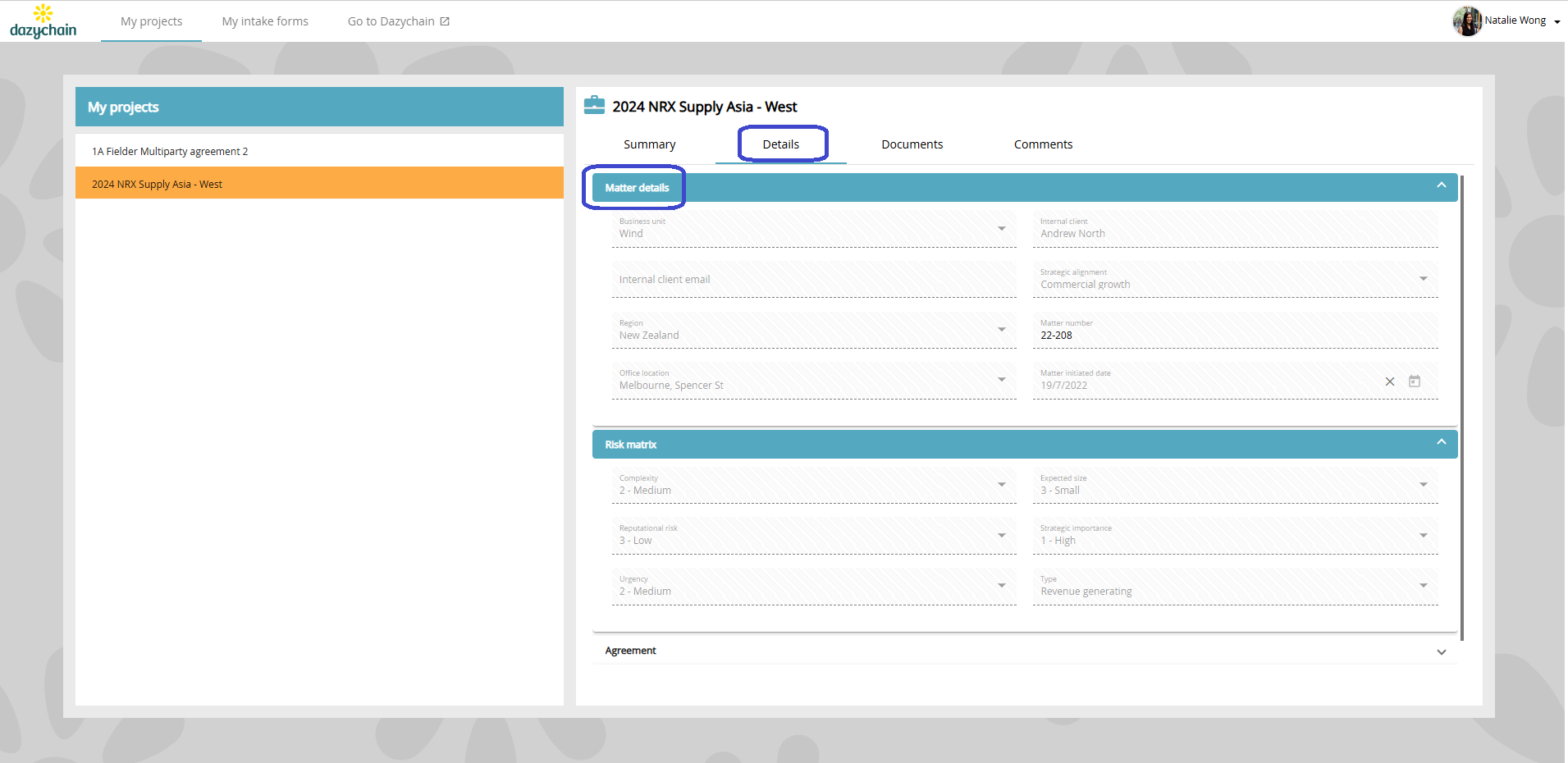Switch to the My projects nav tab
The height and width of the screenshot is (763, 1568).
(151, 21)
